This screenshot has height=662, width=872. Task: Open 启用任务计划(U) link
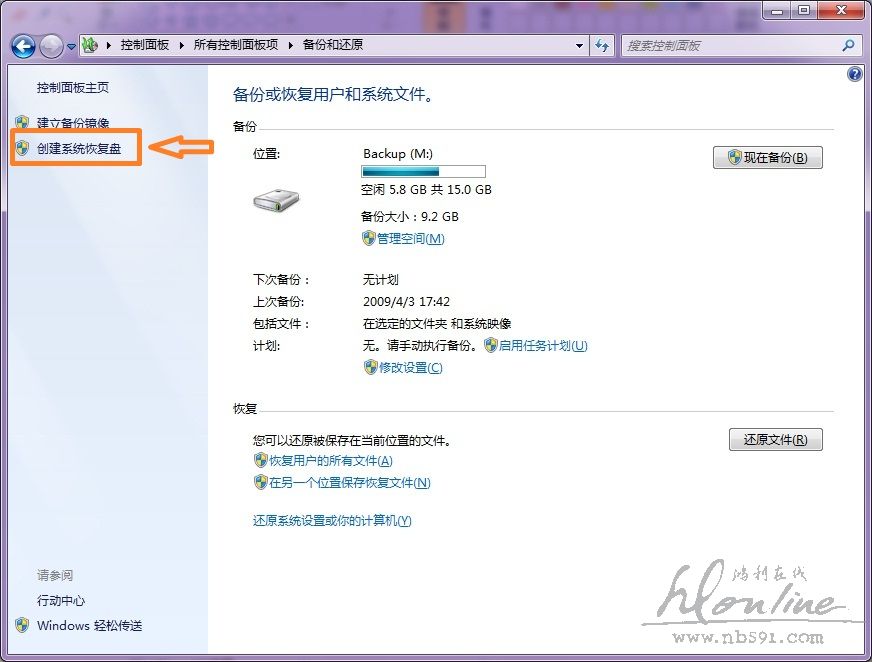click(x=543, y=345)
